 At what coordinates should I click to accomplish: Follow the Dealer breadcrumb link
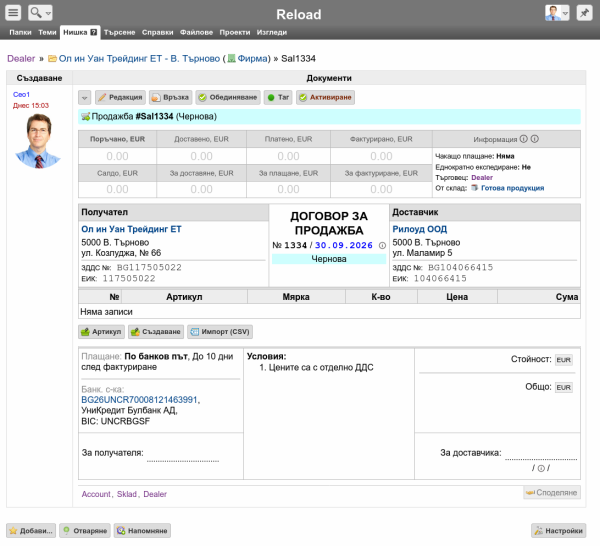[x=21, y=59]
